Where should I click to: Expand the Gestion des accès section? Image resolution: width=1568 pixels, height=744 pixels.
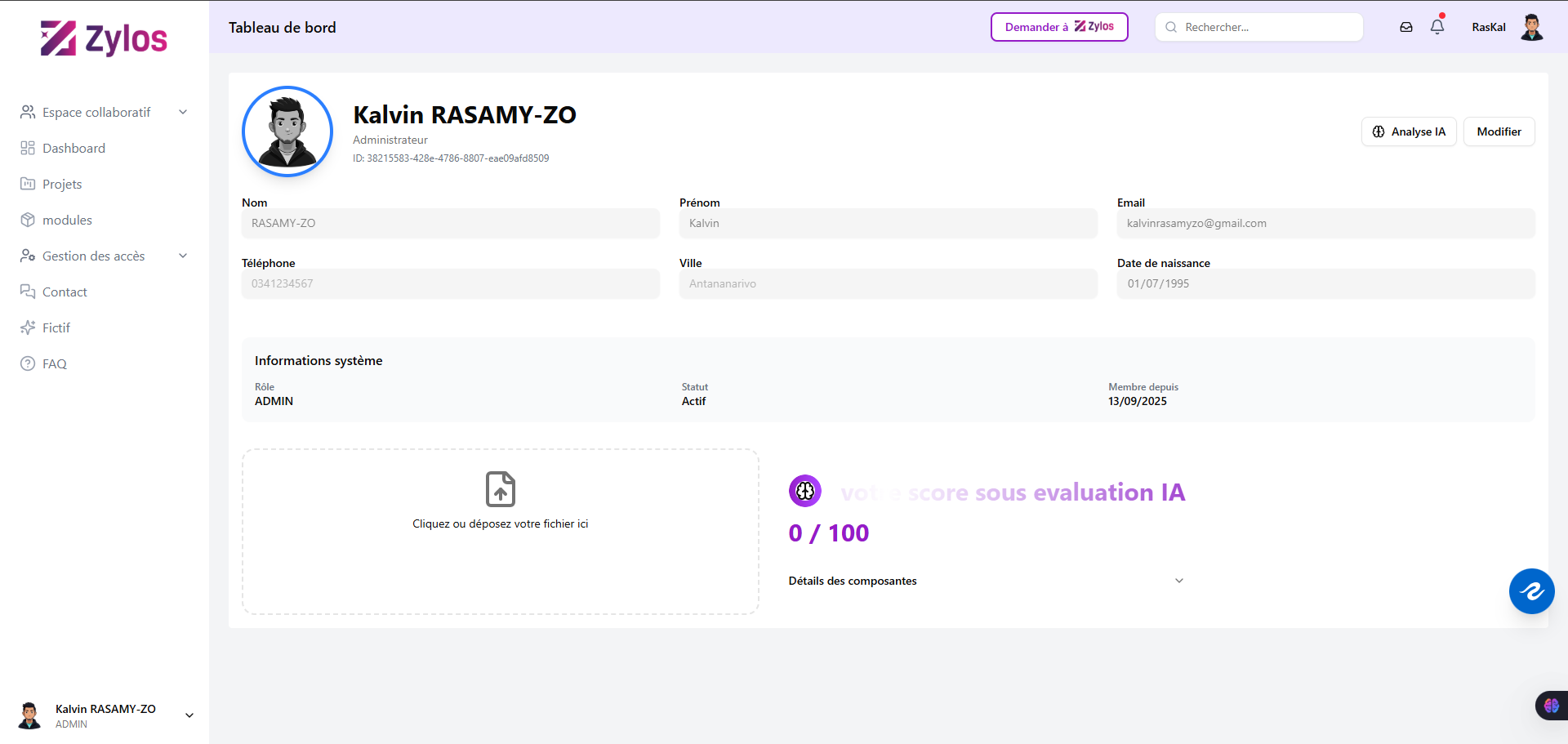point(183,256)
